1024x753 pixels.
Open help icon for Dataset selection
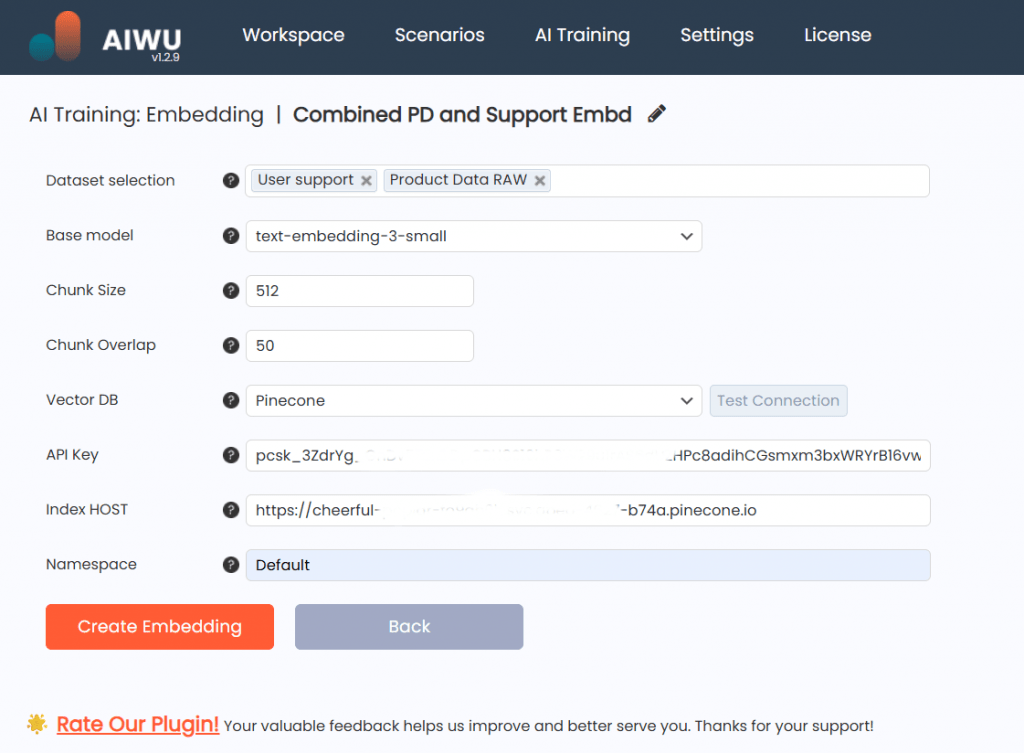point(231,180)
